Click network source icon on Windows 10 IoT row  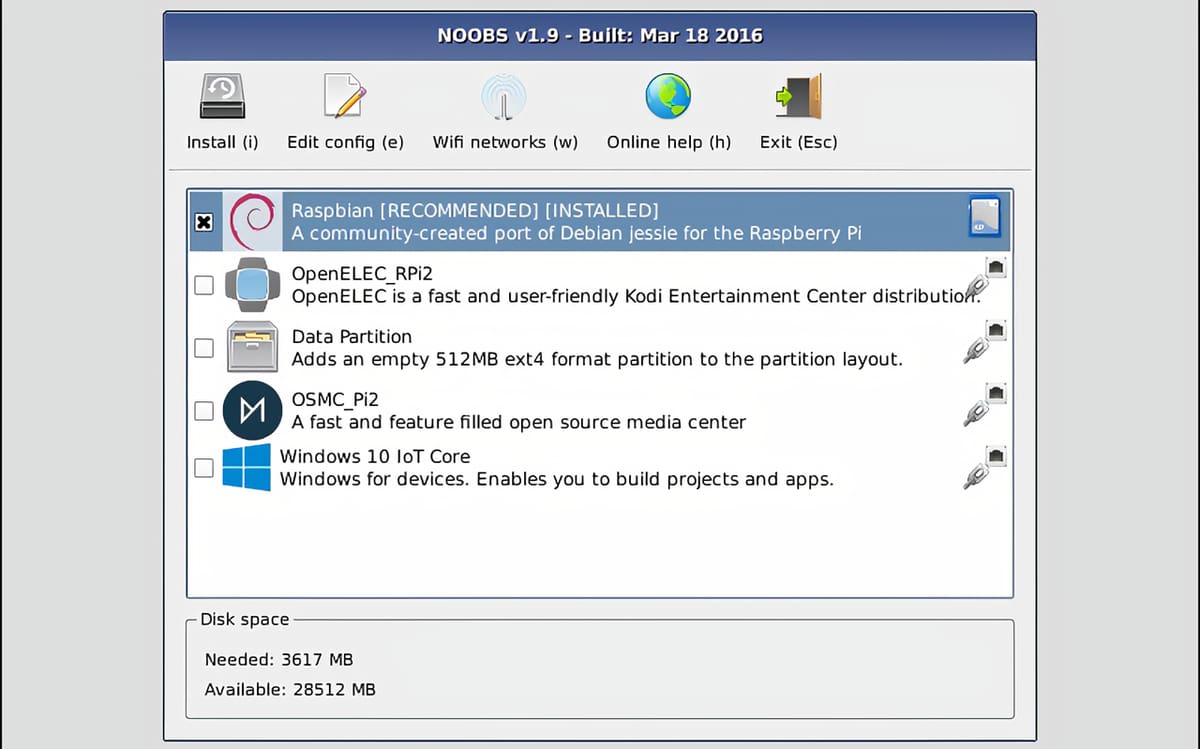[986, 468]
